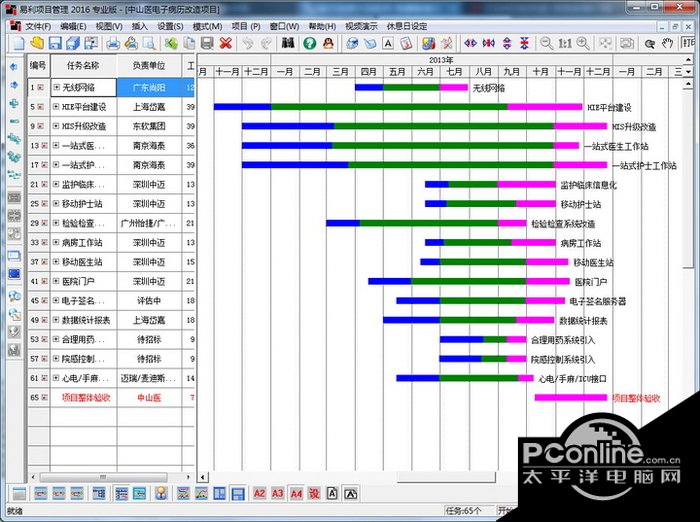Viewport: 700px width, 522px height.
Task: Toggle the red marker on row 65
Action: click(x=45, y=397)
